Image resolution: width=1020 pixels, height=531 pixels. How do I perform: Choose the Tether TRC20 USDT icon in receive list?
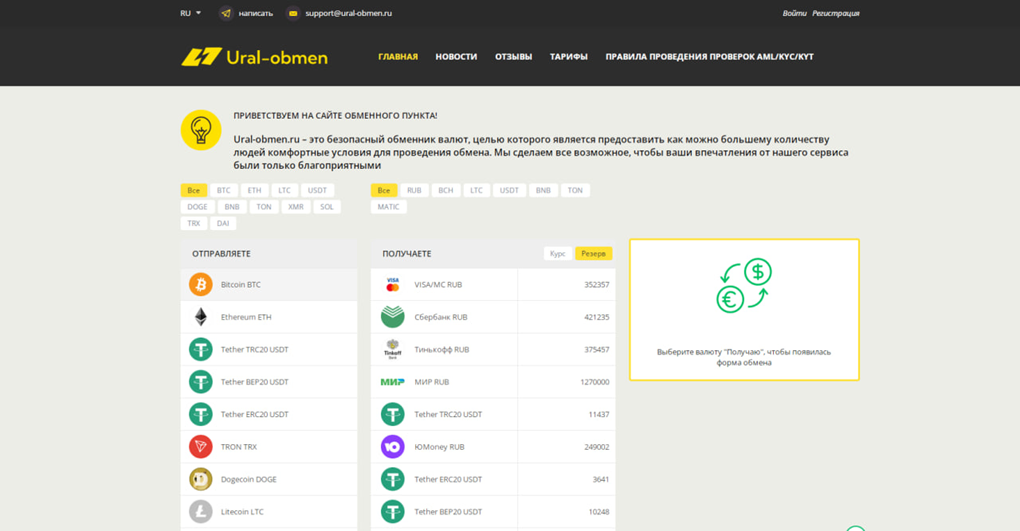pyautogui.click(x=393, y=415)
